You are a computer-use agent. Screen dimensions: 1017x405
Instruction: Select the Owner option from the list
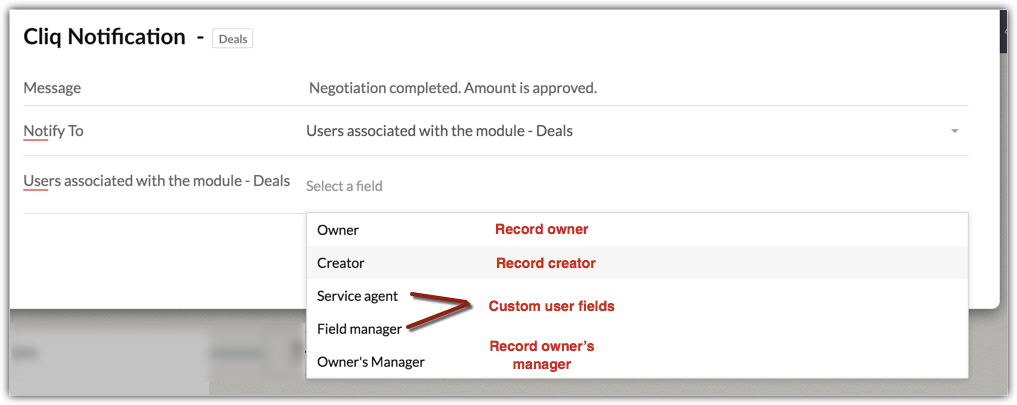tap(338, 230)
